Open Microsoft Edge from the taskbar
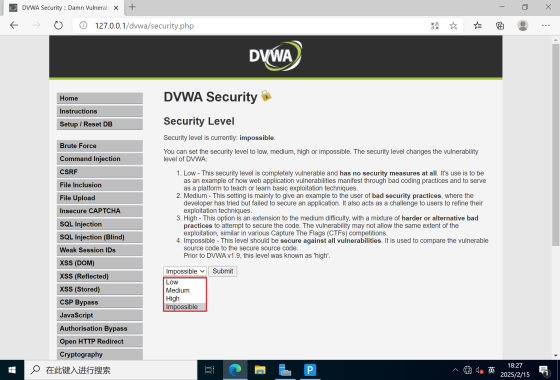 point(235,370)
